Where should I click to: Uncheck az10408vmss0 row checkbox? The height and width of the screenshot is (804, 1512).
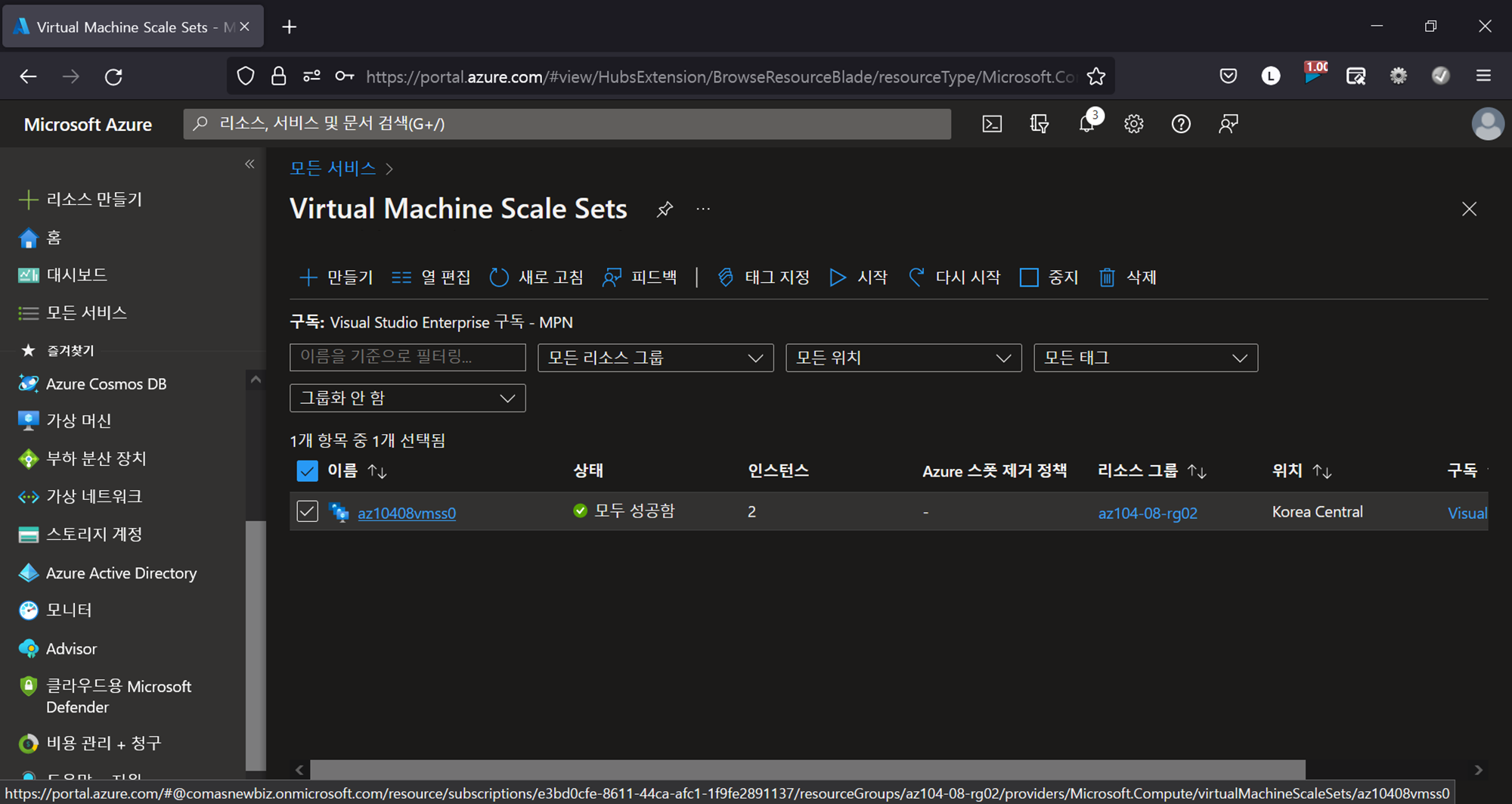[307, 511]
